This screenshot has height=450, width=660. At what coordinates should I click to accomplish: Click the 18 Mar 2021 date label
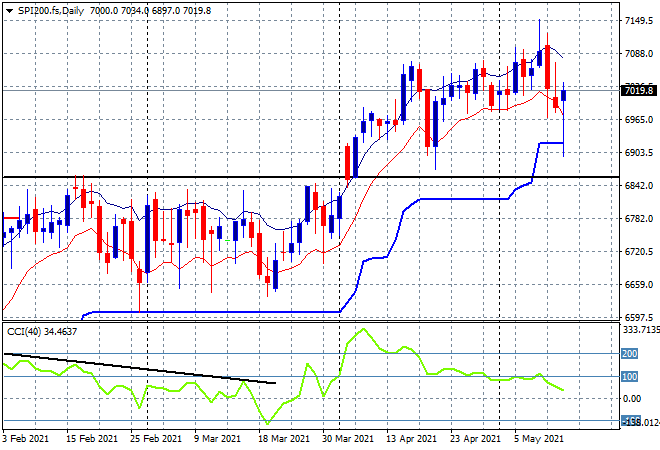(284, 439)
